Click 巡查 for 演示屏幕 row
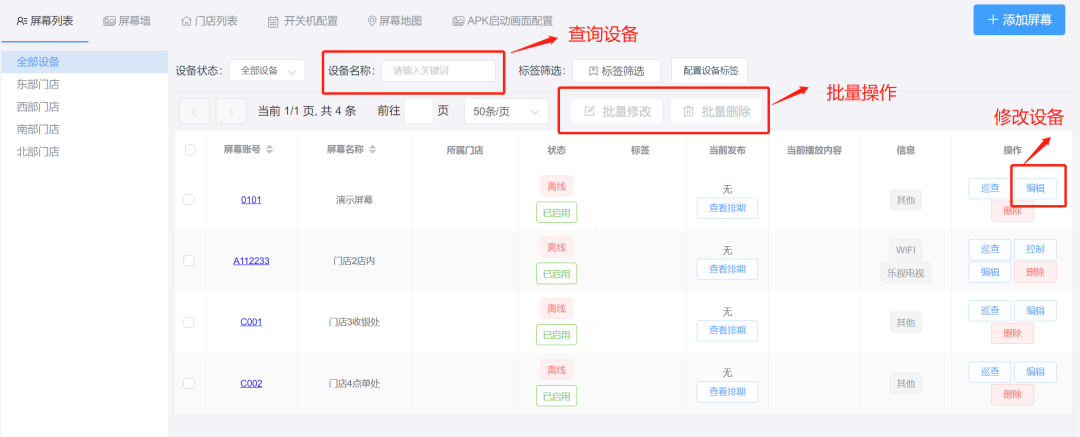 (990, 188)
